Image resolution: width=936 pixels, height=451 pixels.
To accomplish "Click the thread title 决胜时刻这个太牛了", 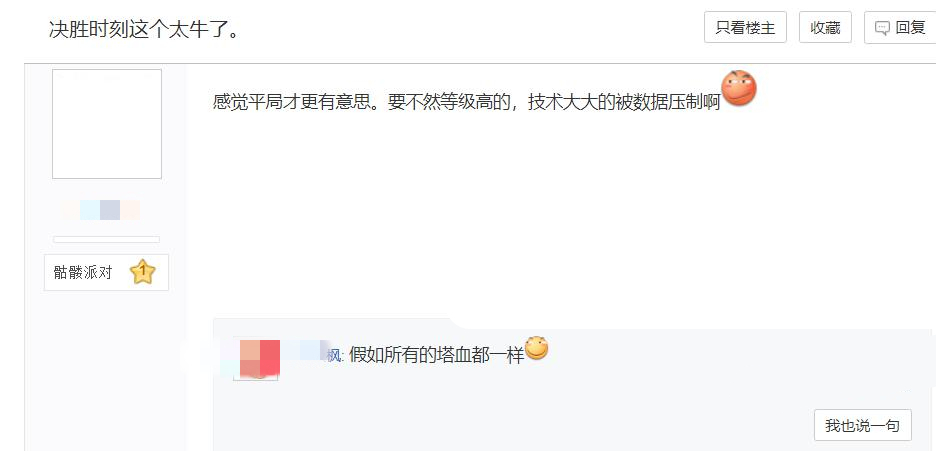I will [x=144, y=29].
